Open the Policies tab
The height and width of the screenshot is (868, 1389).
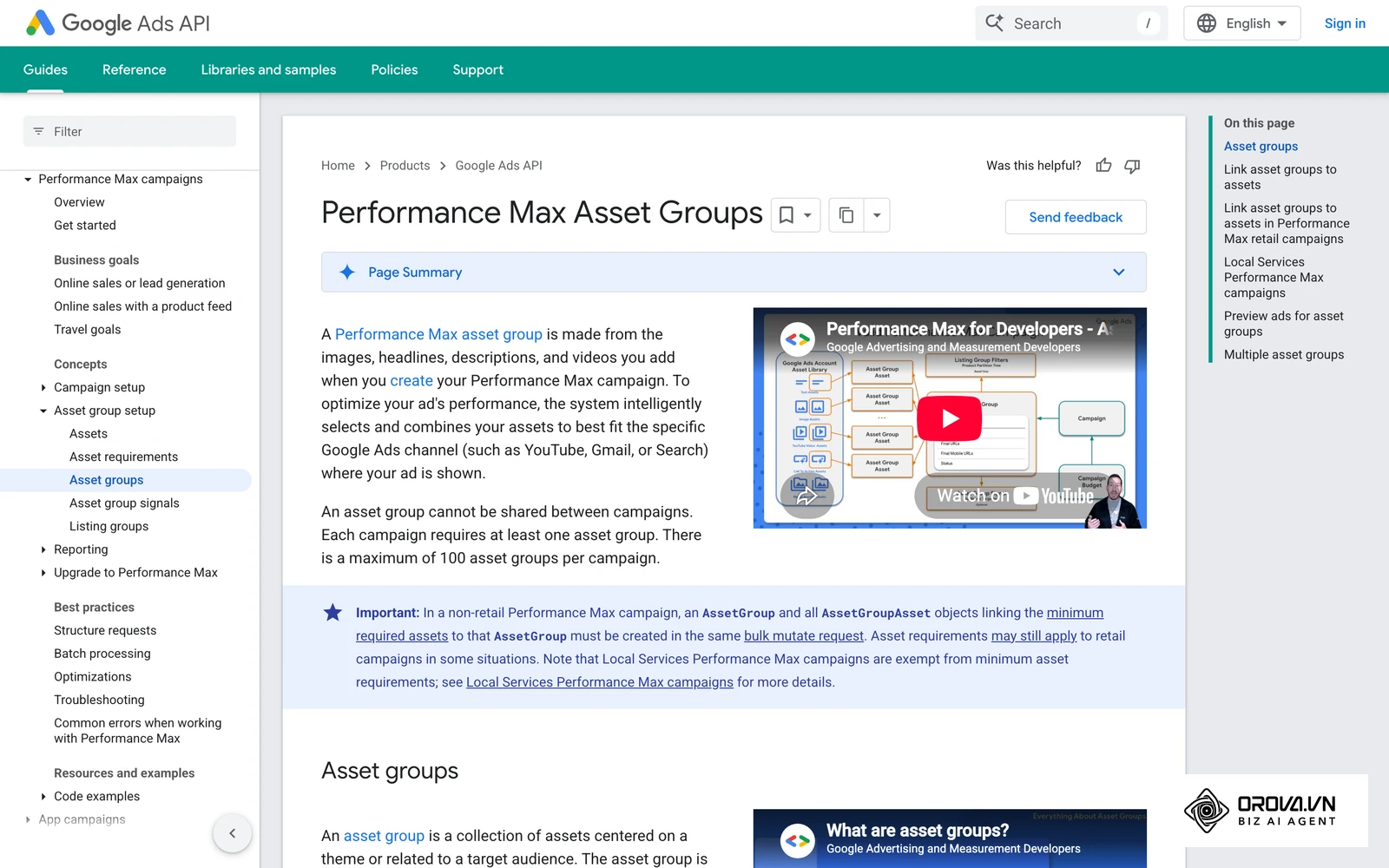[x=394, y=69]
